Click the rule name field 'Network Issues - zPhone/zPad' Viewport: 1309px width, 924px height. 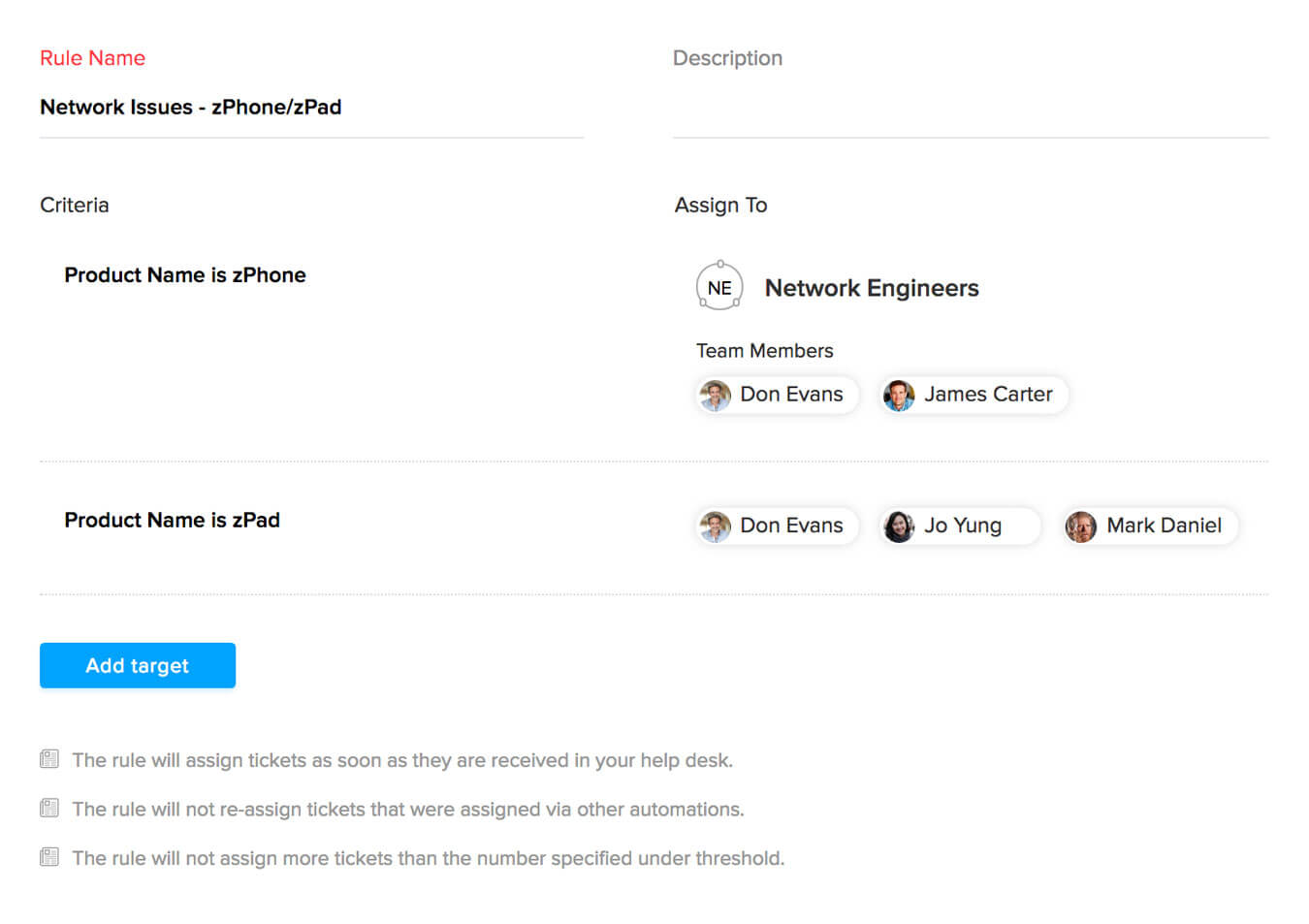(191, 108)
